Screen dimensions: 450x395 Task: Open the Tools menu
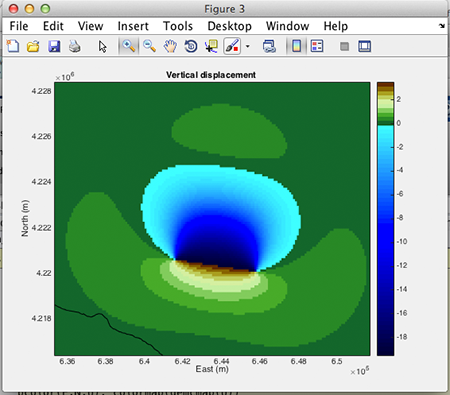[178, 26]
